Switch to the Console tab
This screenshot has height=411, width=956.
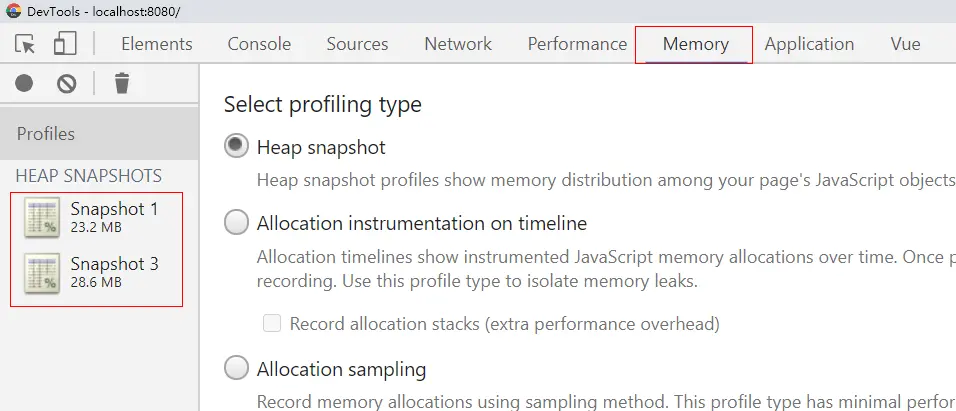pos(259,44)
